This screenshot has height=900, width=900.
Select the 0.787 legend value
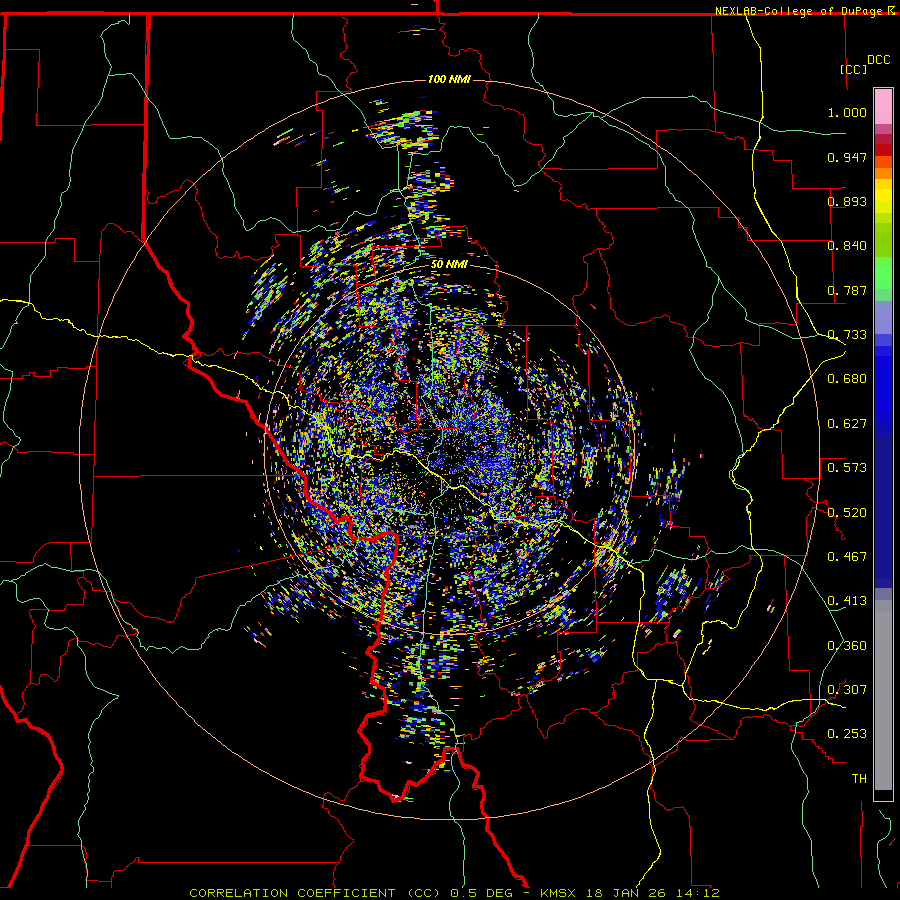point(847,290)
